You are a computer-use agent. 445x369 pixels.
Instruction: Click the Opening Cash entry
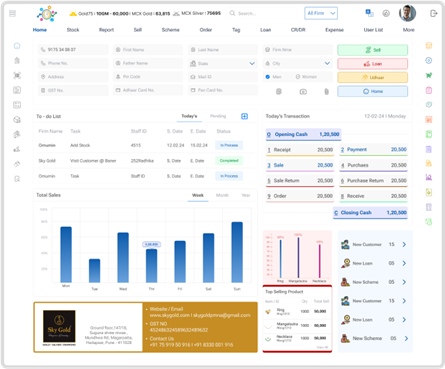[x=303, y=134]
